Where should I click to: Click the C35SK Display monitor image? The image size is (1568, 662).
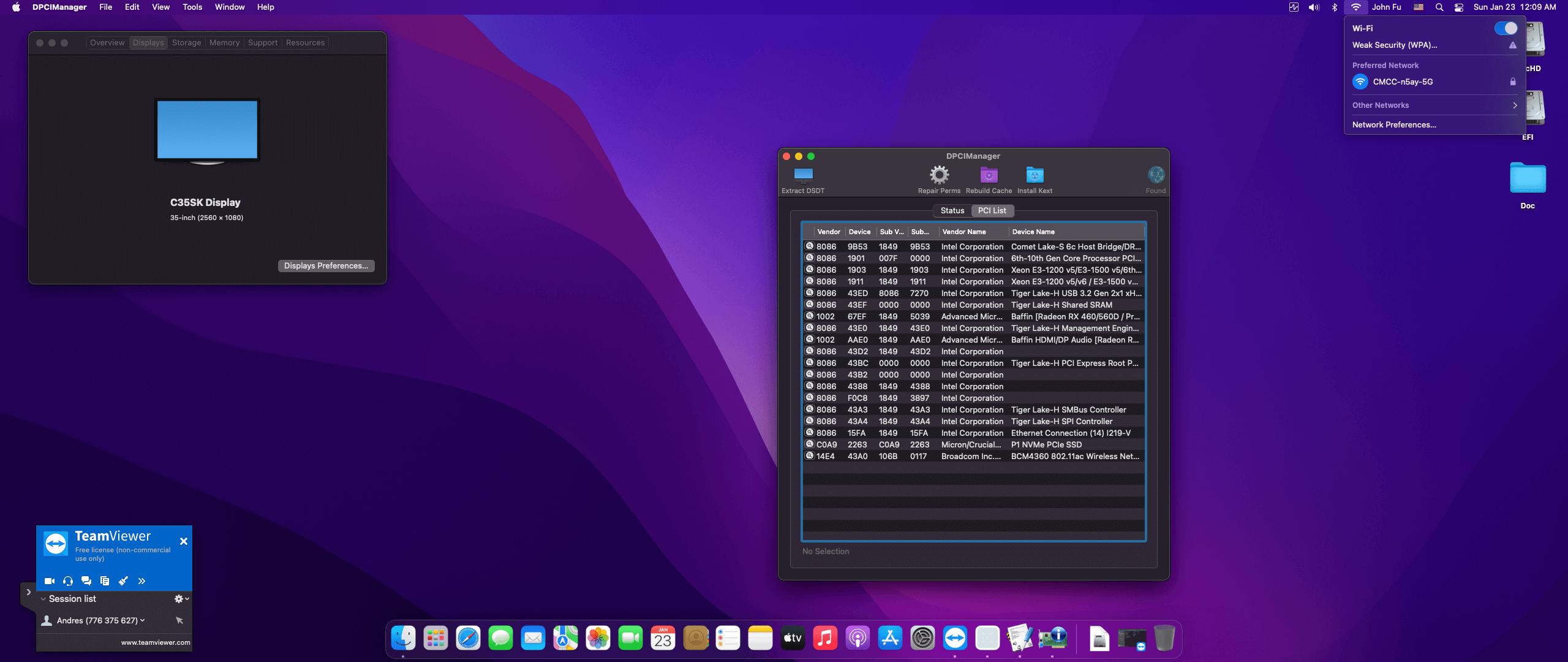click(x=207, y=132)
